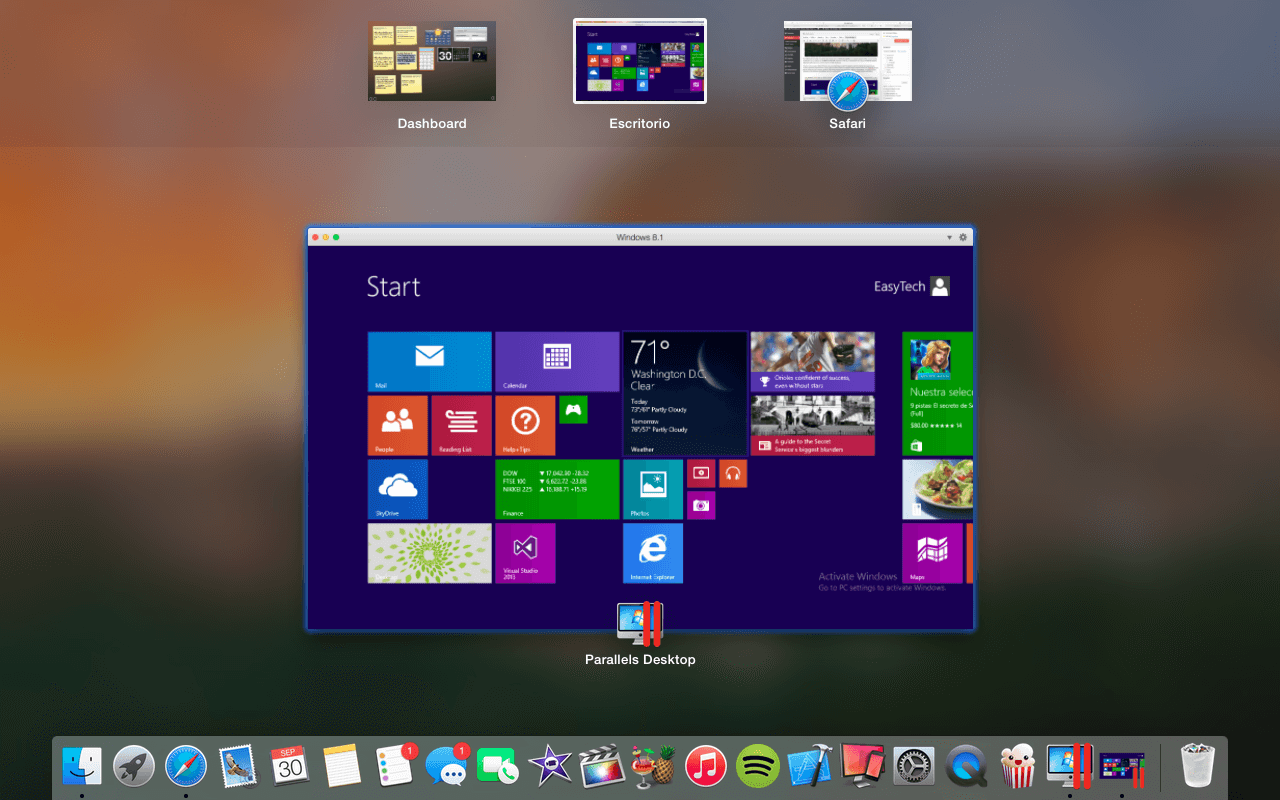Switch to the Safari full-screen space thumbnail

pos(847,62)
